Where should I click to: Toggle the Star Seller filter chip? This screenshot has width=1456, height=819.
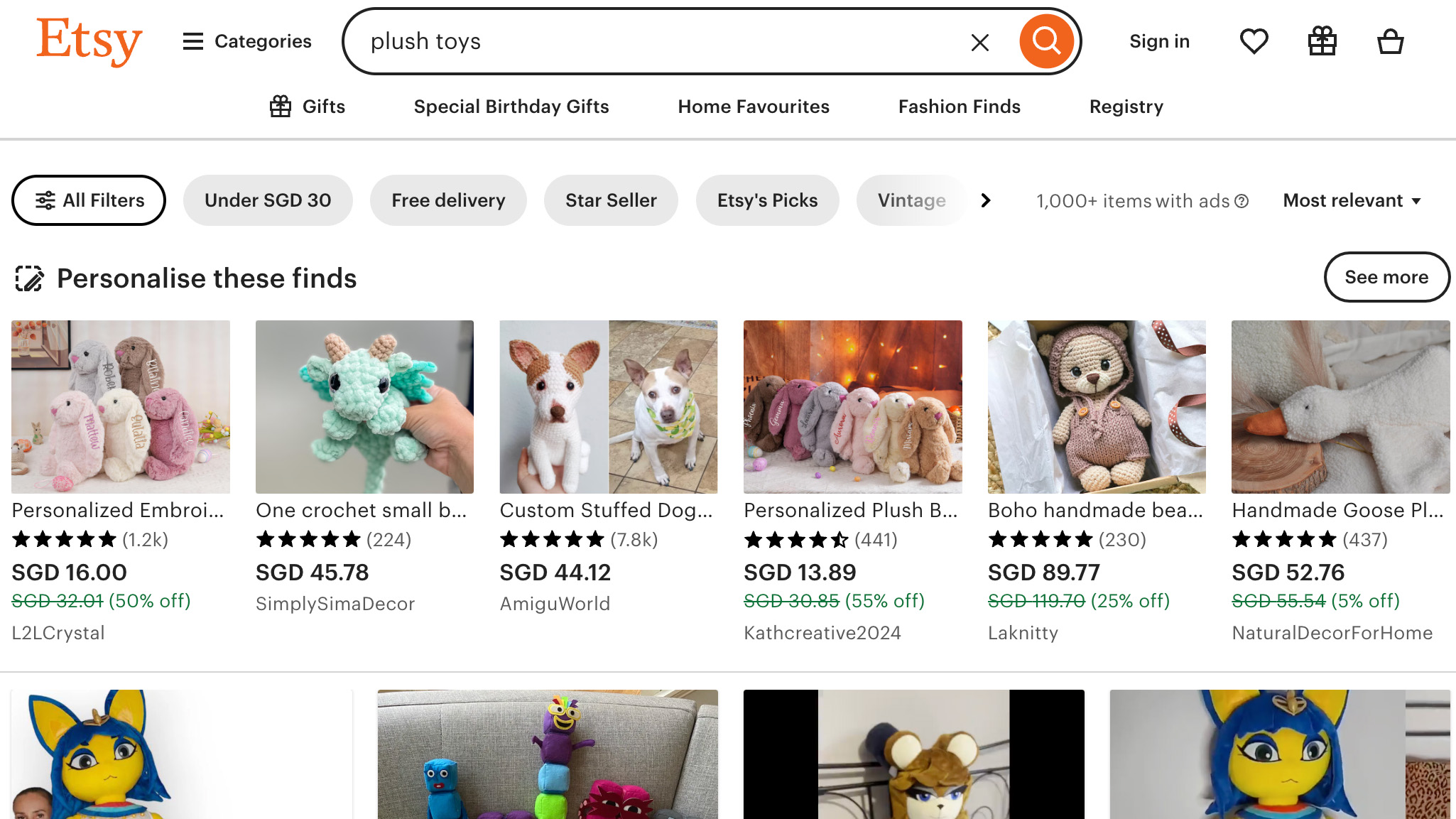point(611,200)
